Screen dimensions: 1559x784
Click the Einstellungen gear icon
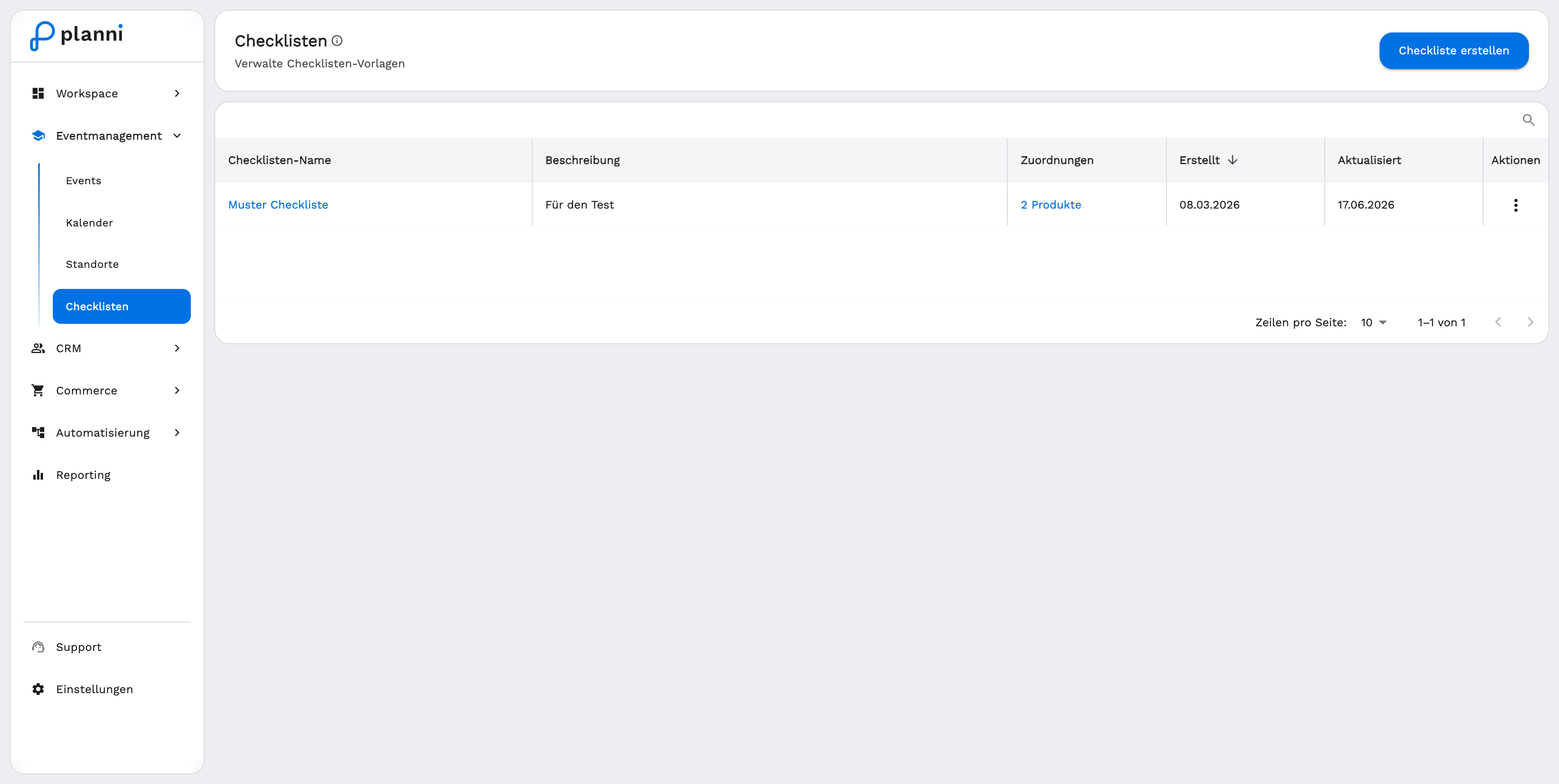(x=38, y=689)
